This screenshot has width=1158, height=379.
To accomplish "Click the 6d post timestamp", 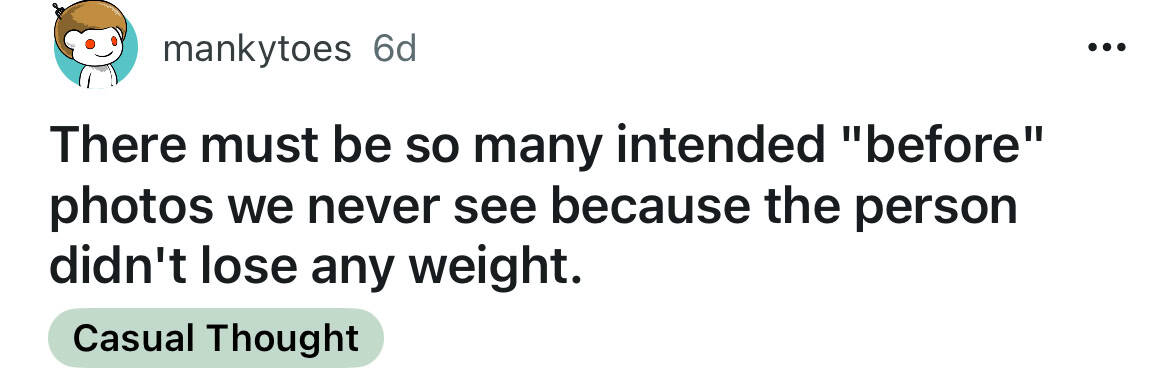I will 395,49.
